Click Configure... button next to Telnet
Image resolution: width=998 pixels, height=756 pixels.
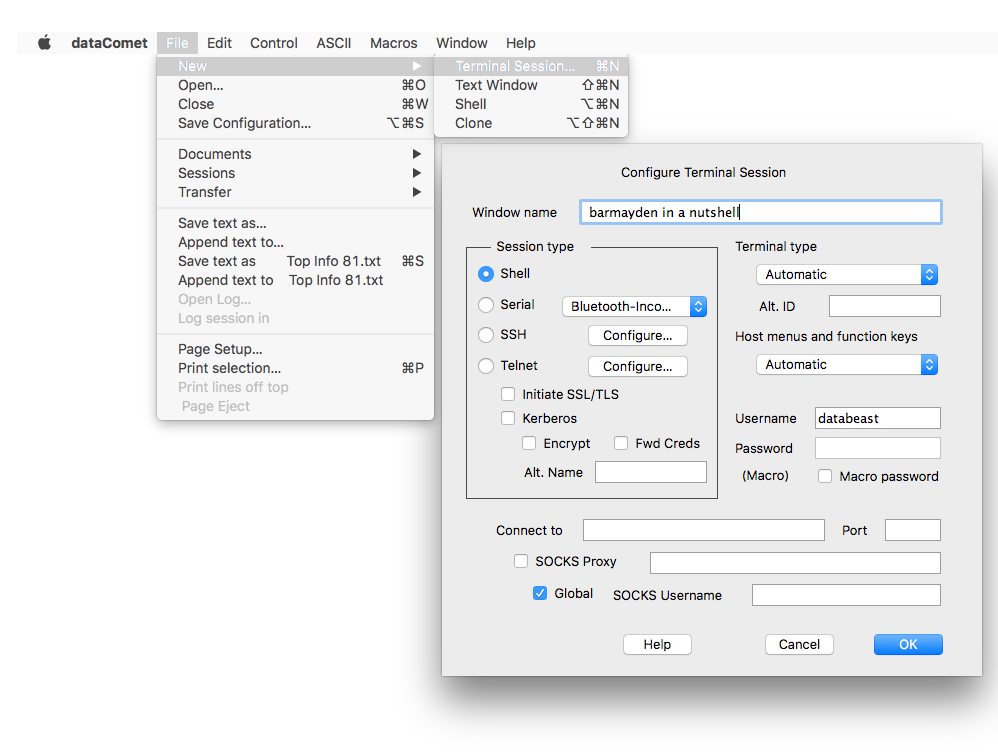click(x=638, y=367)
